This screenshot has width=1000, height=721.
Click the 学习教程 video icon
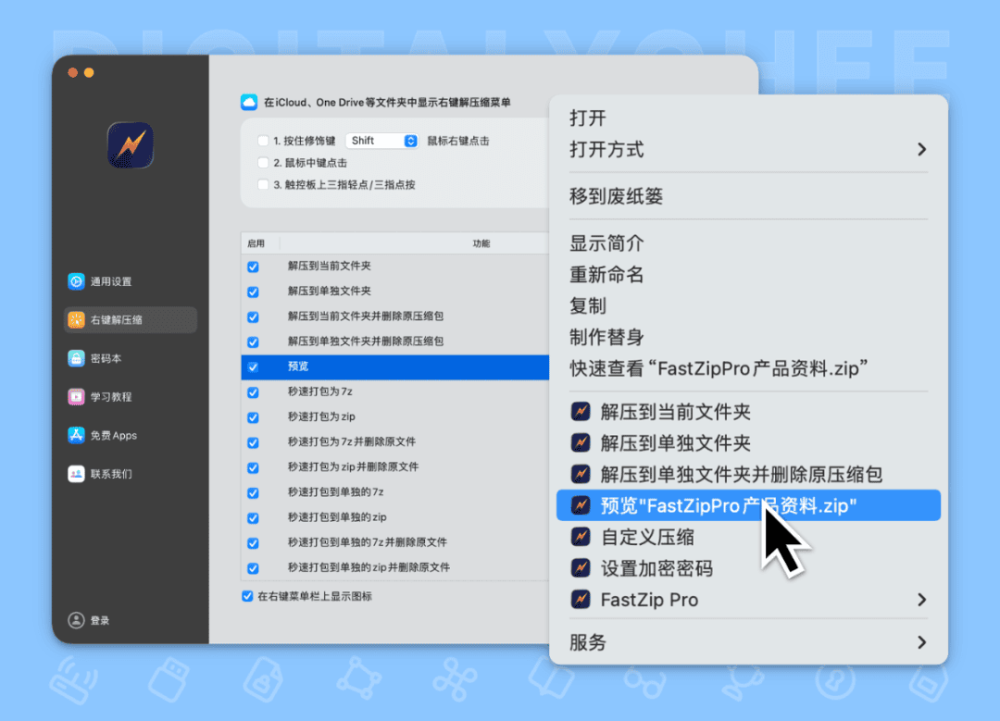point(76,397)
